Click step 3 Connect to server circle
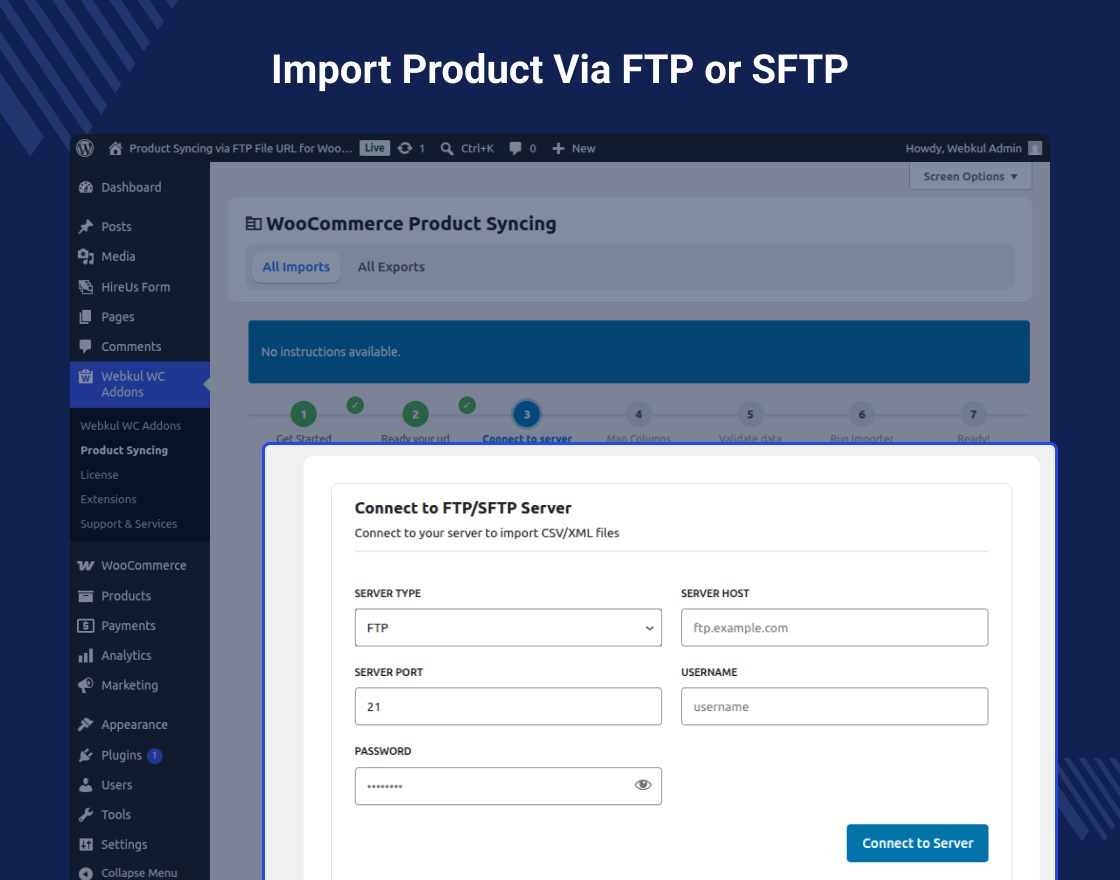The image size is (1120, 880). click(526, 414)
